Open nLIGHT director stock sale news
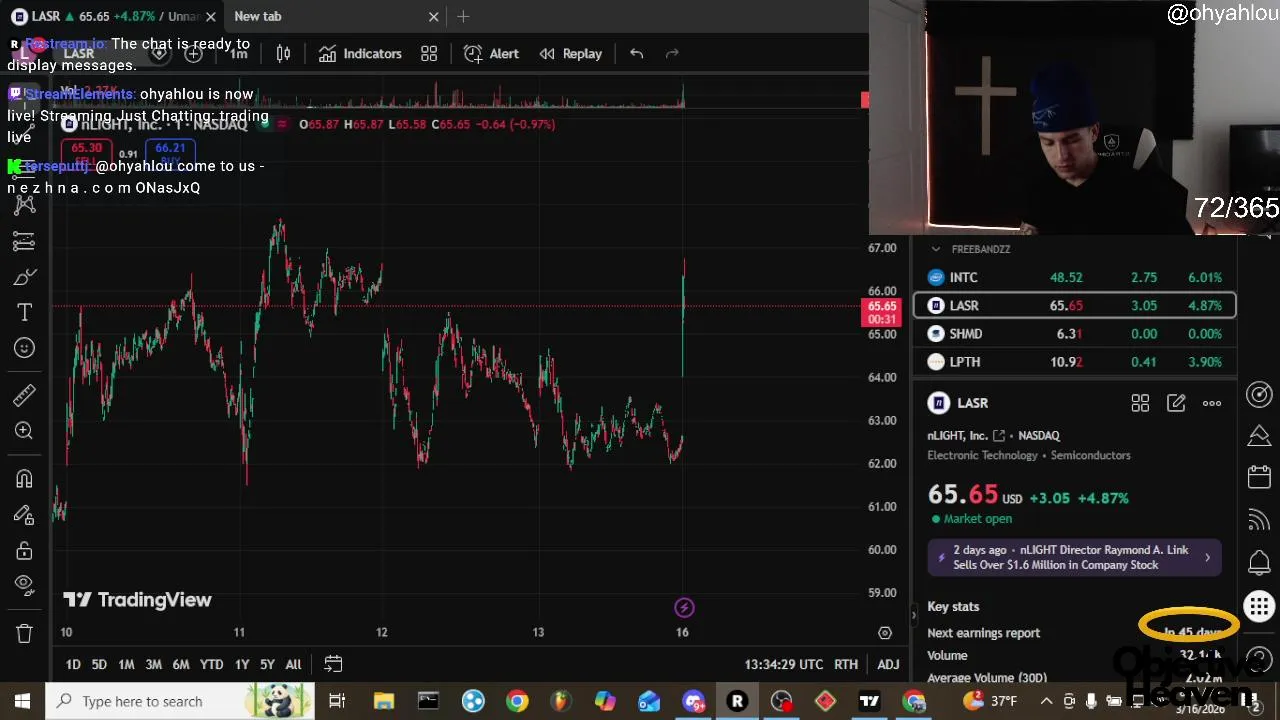This screenshot has height=720, width=1280. pyautogui.click(x=1075, y=558)
